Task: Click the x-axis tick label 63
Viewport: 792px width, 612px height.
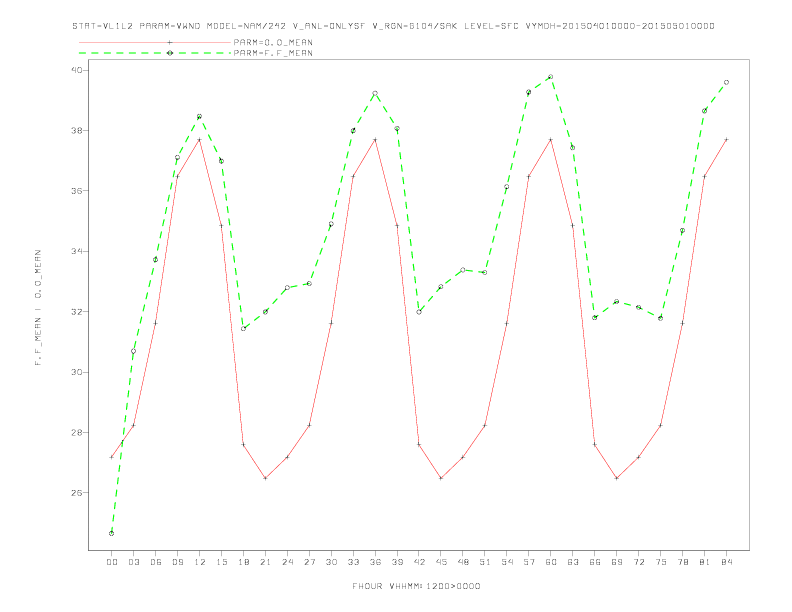Action: point(573,562)
